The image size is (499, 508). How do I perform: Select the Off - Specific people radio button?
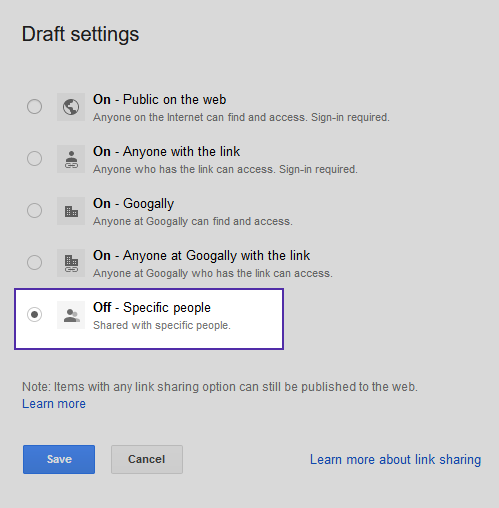tap(34, 315)
